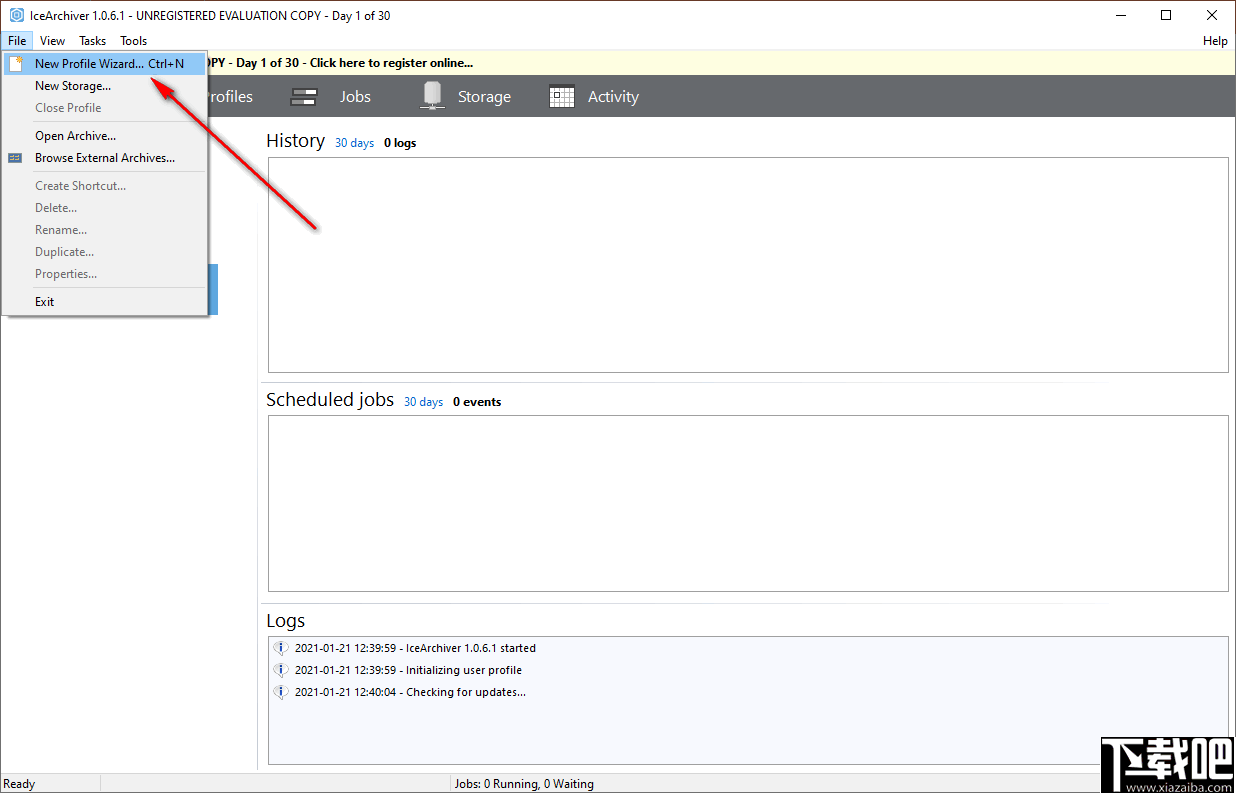Click the 'Jobs: 0 Running, 0 Waiting' status
Viewport: 1236px width, 793px height.
point(524,784)
